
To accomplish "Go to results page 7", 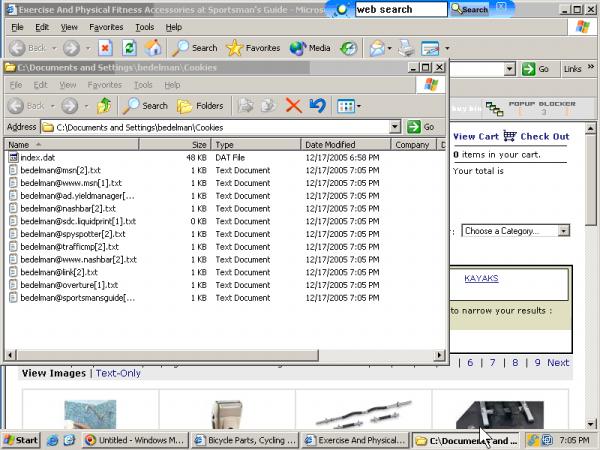I will tap(492, 362).
